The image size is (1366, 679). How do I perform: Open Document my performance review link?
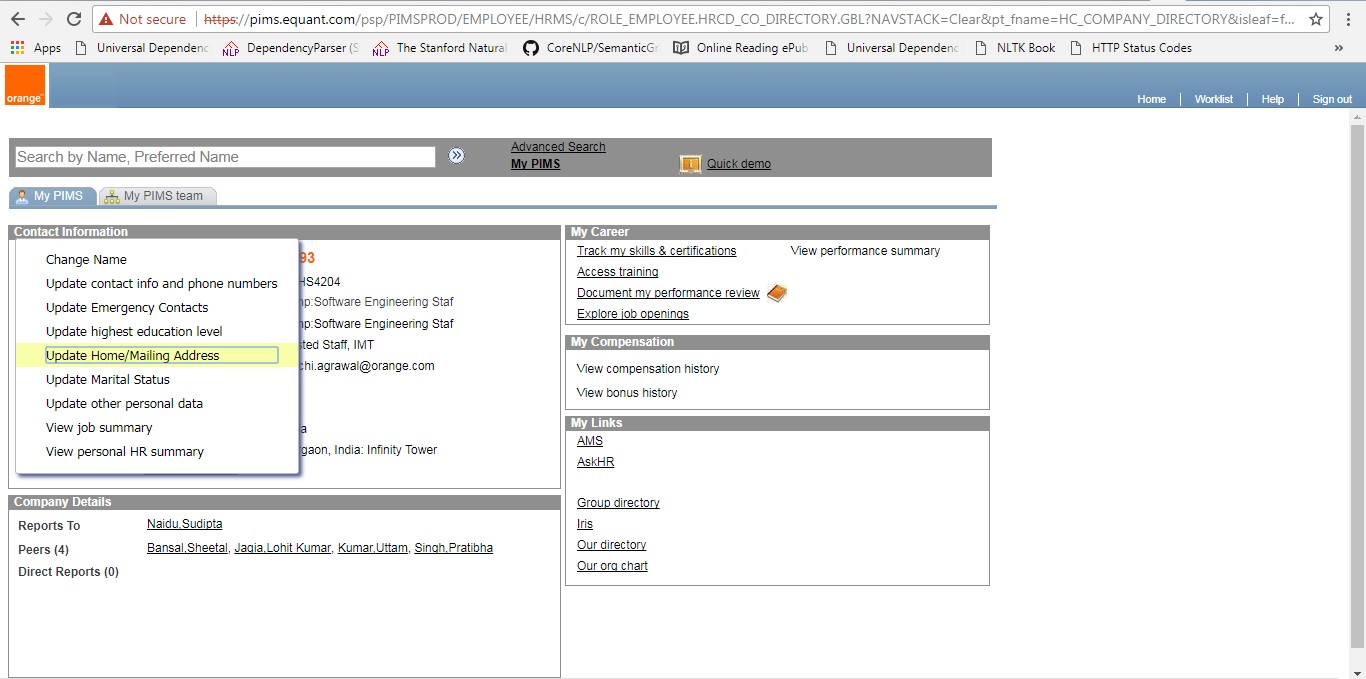(x=668, y=293)
